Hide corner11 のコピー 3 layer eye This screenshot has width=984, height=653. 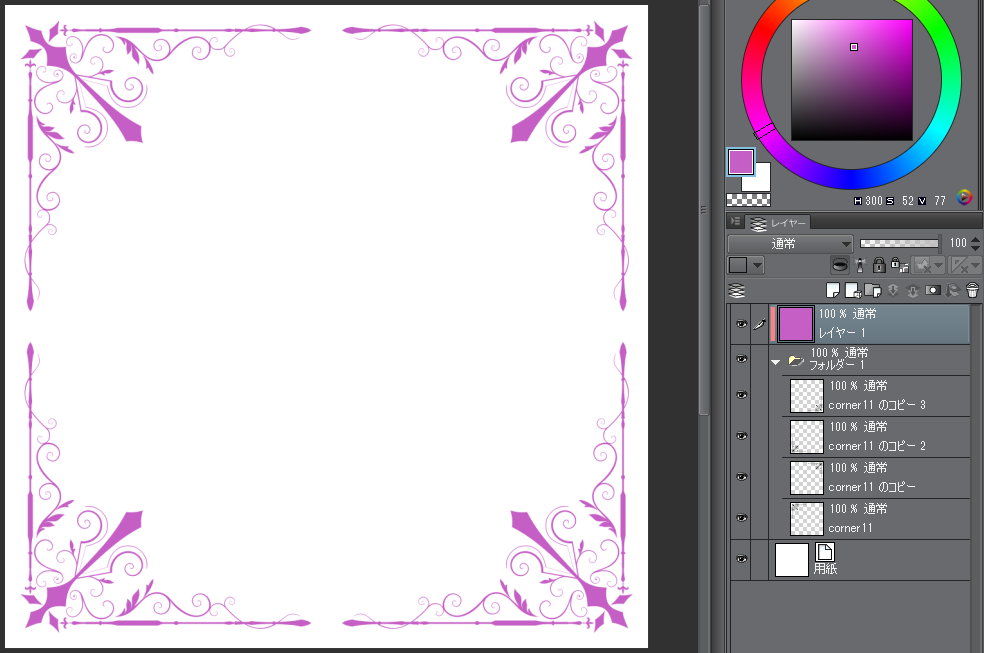click(x=741, y=395)
